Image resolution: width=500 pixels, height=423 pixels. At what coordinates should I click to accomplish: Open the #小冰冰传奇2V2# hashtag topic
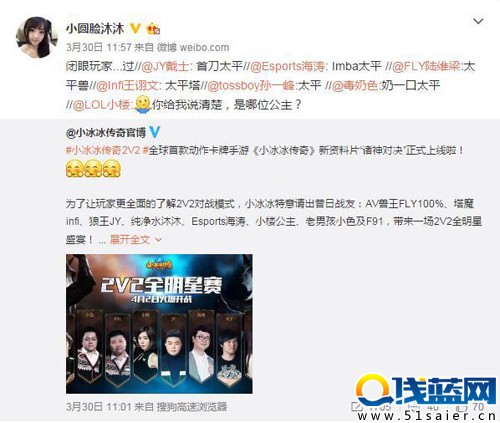107,150
